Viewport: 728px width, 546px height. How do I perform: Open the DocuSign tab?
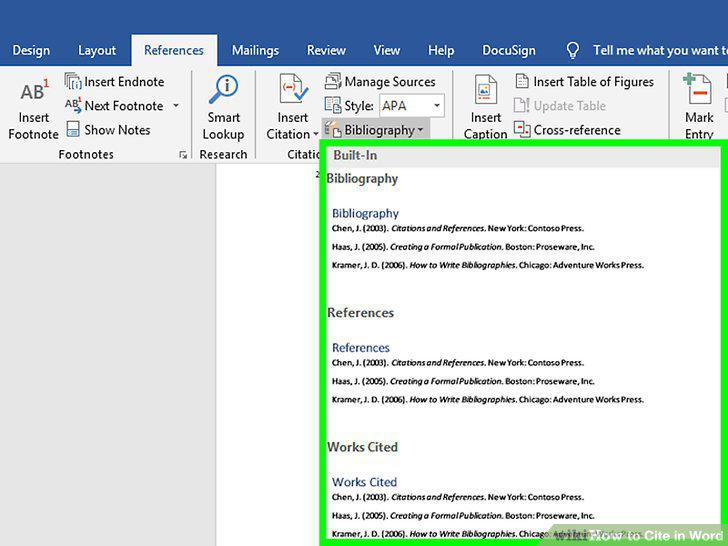click(x=509, y=50)
